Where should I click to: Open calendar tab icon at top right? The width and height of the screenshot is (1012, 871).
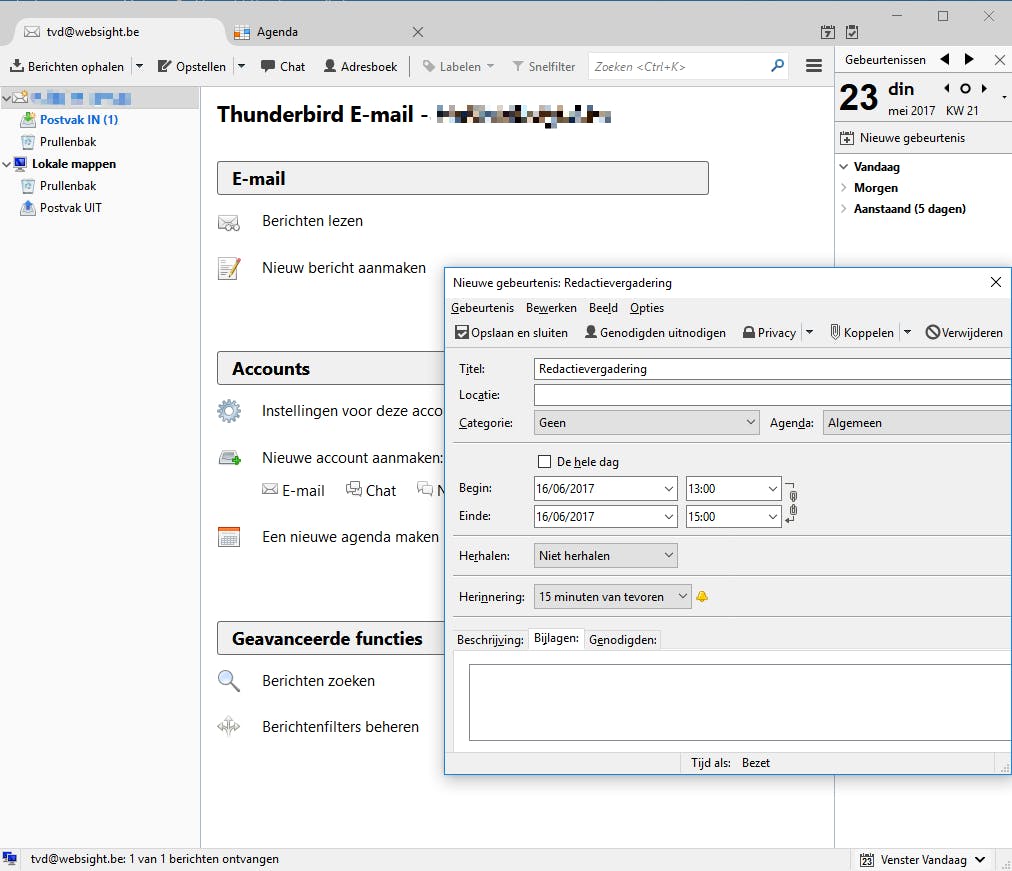point(827,32)
